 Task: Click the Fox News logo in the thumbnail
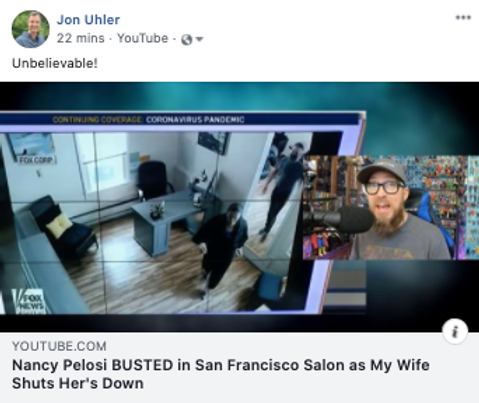pos(28,301)
